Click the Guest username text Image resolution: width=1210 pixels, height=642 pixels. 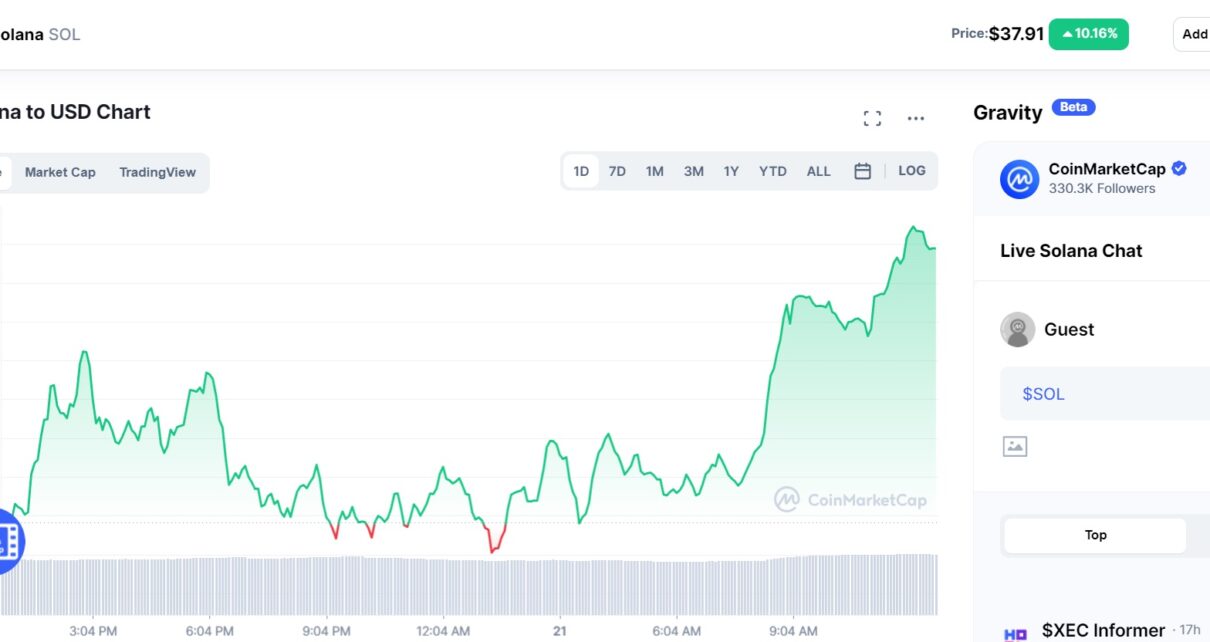tap(1069, 329)
